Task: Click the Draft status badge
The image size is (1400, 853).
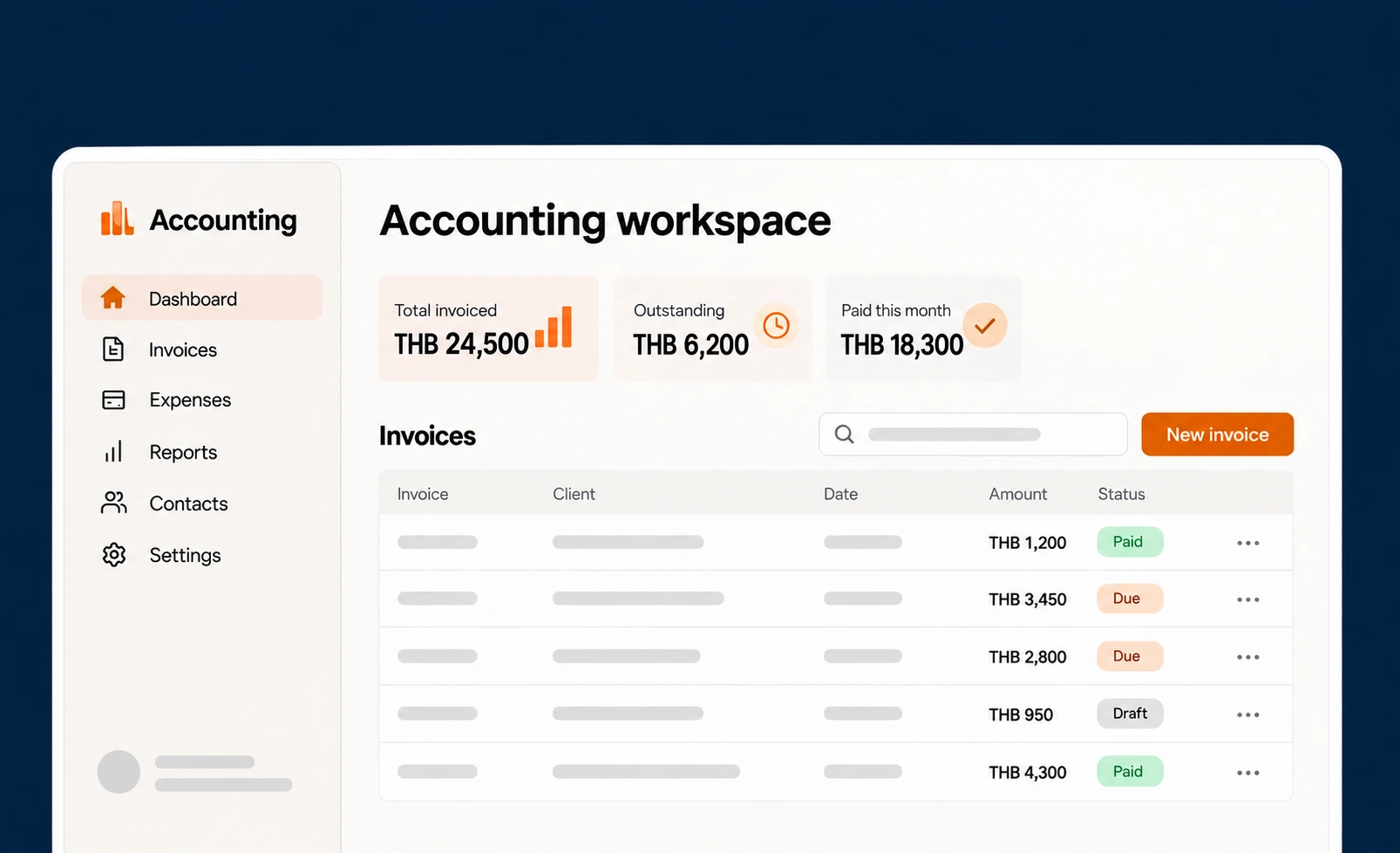Action: click(1130, 714)
